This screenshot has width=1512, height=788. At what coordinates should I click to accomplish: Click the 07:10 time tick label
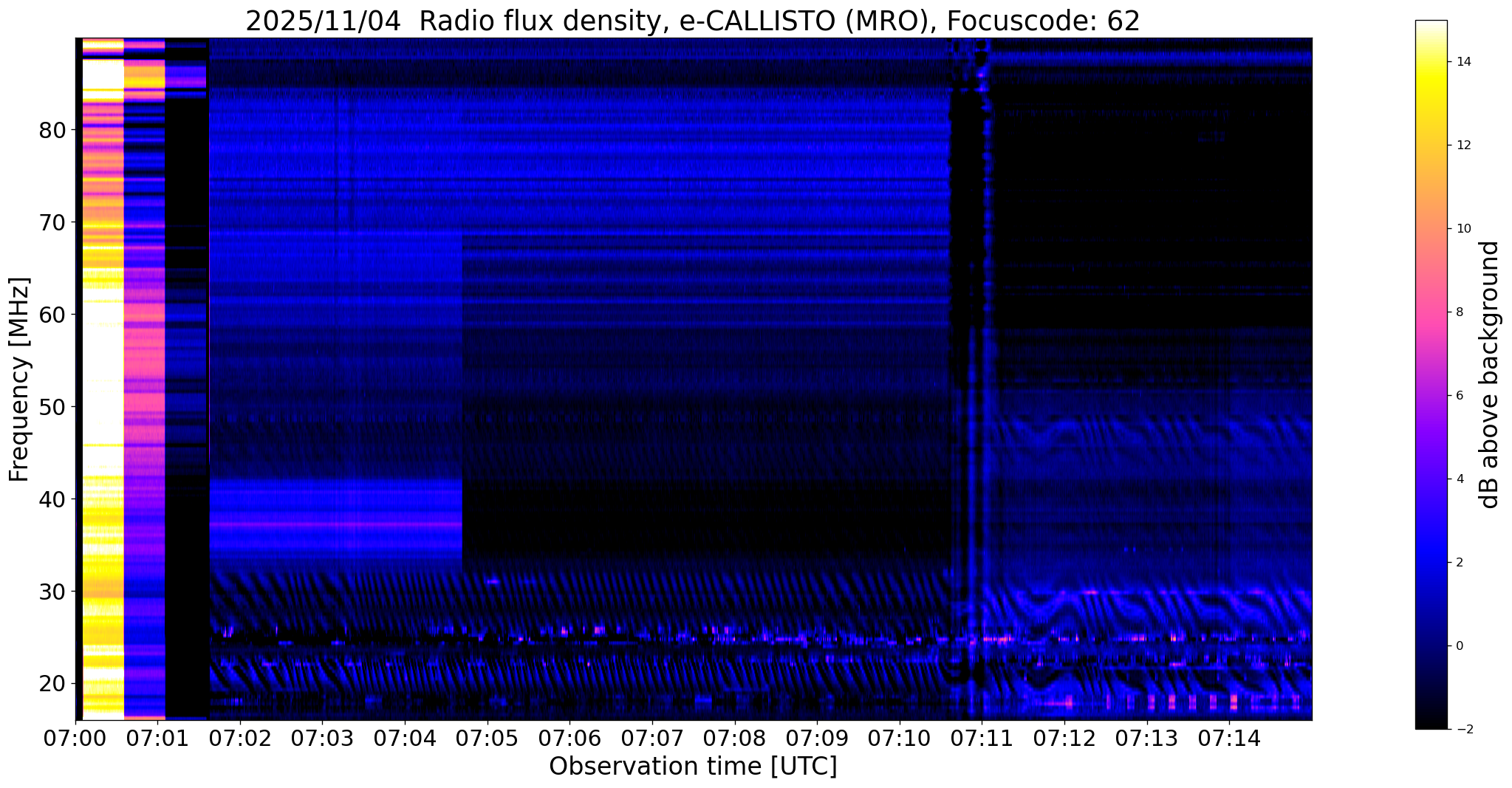point(899,738)
